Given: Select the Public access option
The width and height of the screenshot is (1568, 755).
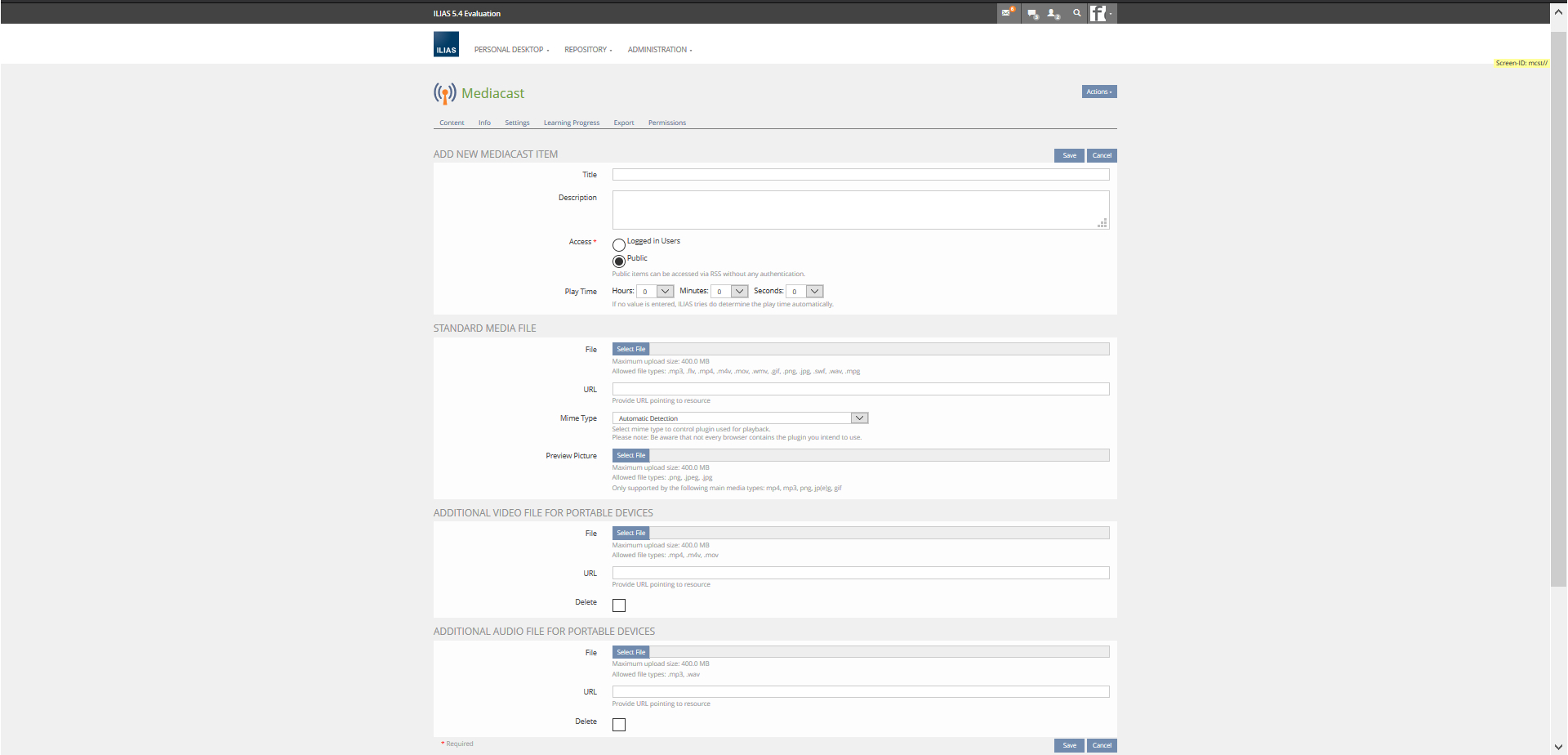Looking at the screenshot, I should [x=619, y=261].
